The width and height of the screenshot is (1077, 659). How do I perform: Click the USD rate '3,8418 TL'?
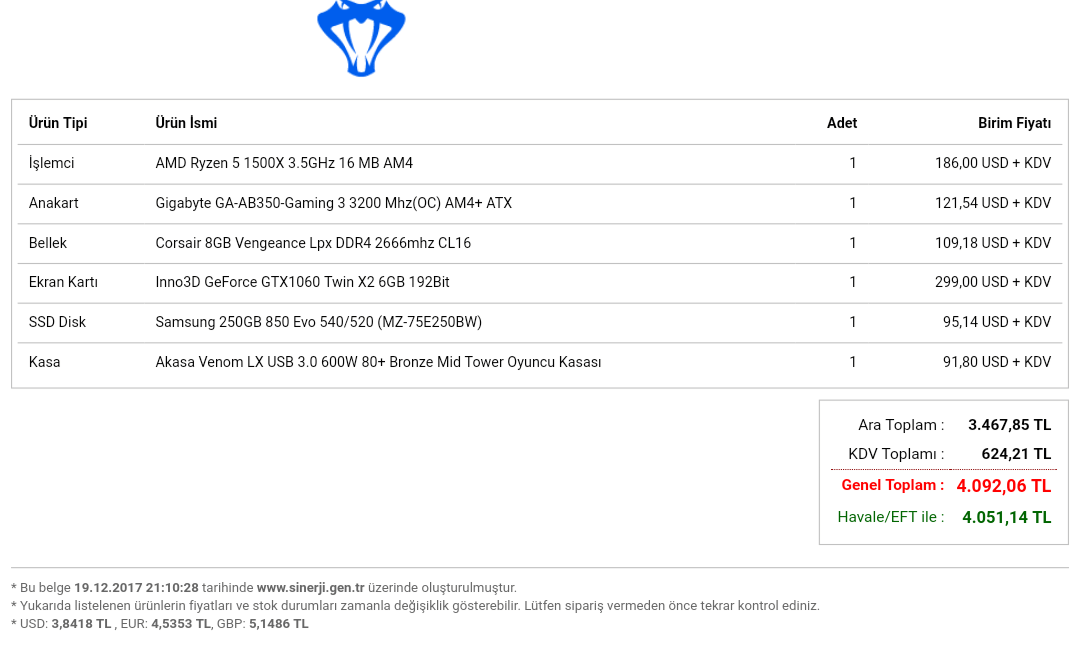click(x=81, y=623)
